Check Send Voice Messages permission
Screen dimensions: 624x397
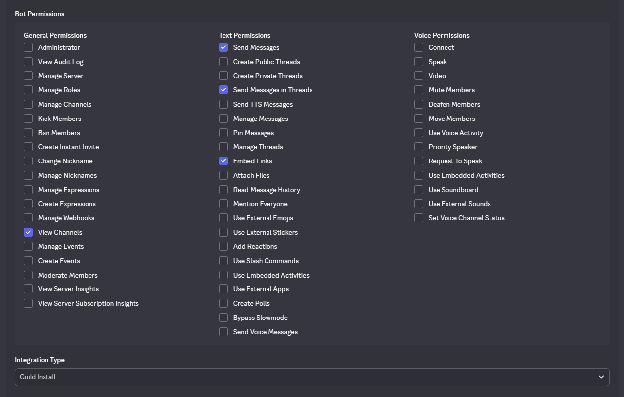point(223,331)
